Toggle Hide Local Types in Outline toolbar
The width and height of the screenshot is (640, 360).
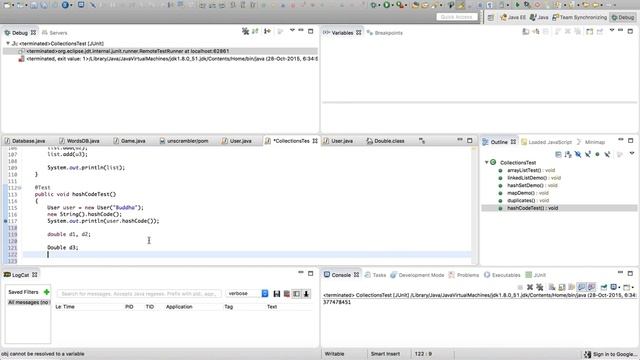point(607,154)
